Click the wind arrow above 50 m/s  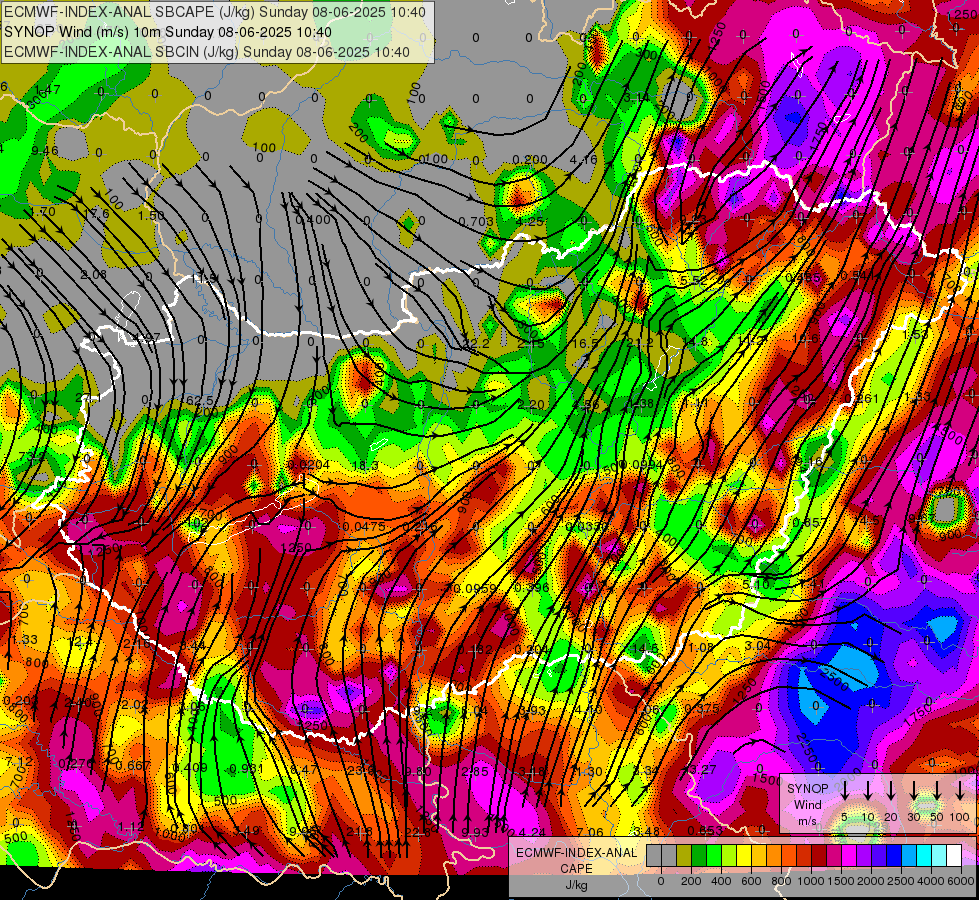click(x=937, y=791)
